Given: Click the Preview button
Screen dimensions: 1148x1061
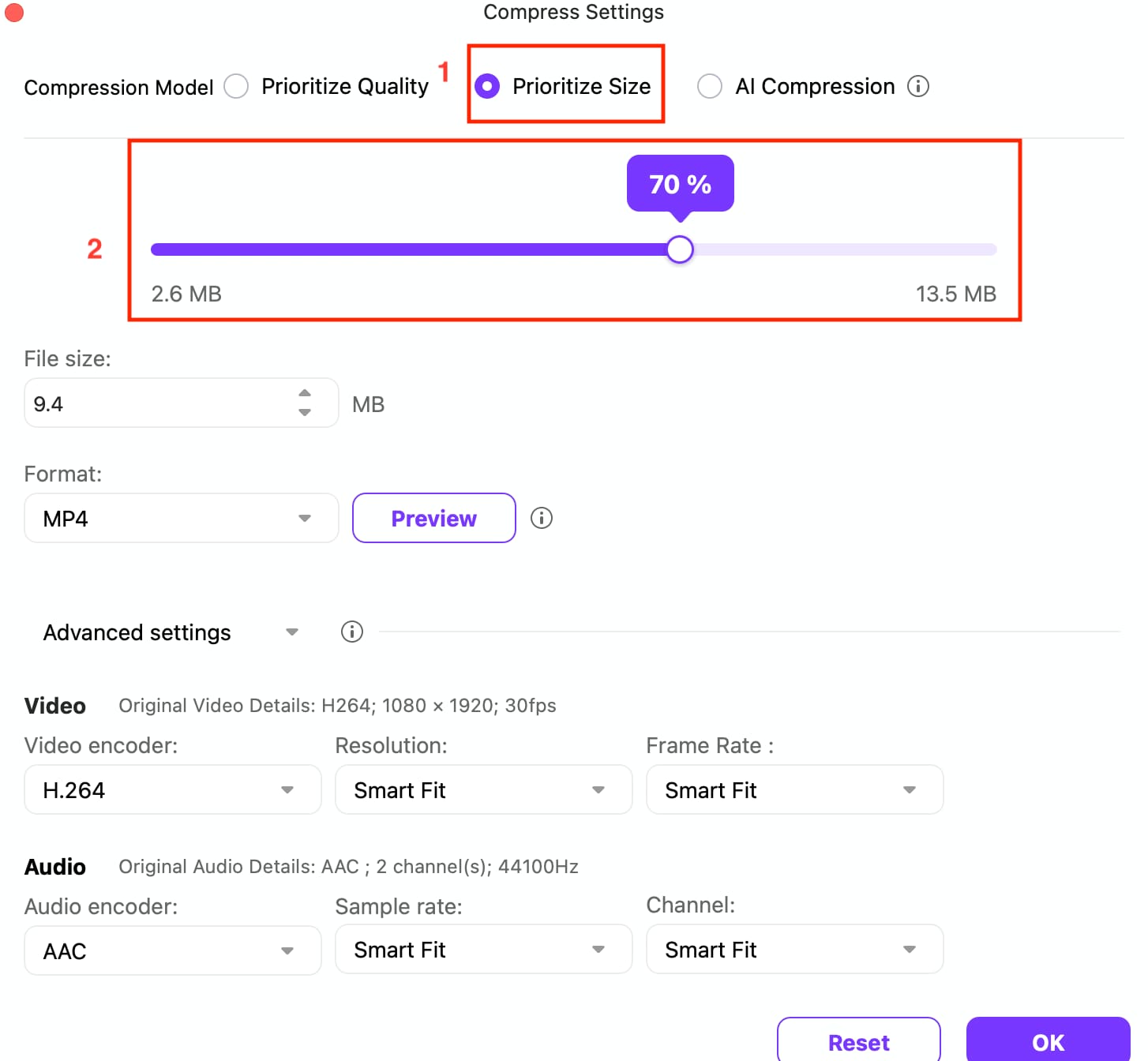Looking at the screenshot, I should click(433, 518).
